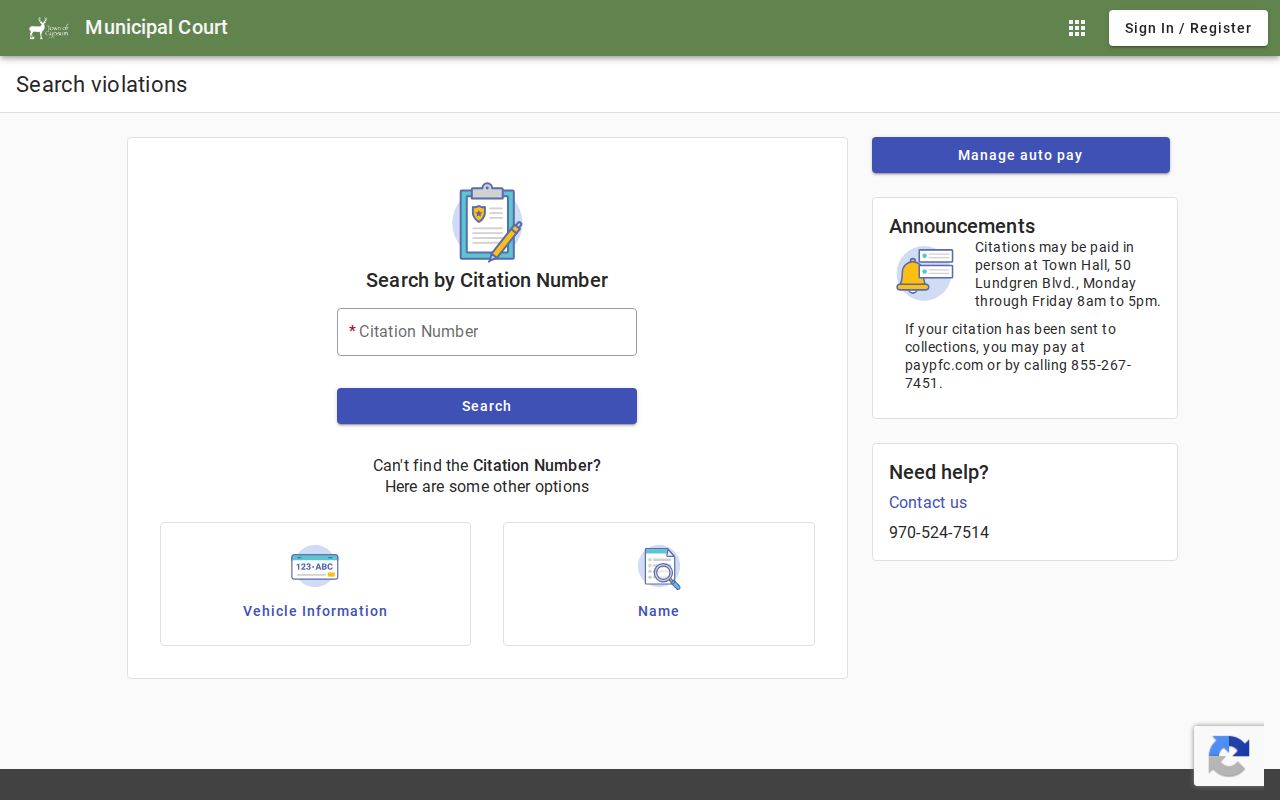The height and width of the screenshot is (800, 1280).
Task: Click the "Can't find the Citation Number?" text
Action: pyautogui.click(x=487, y=465)
